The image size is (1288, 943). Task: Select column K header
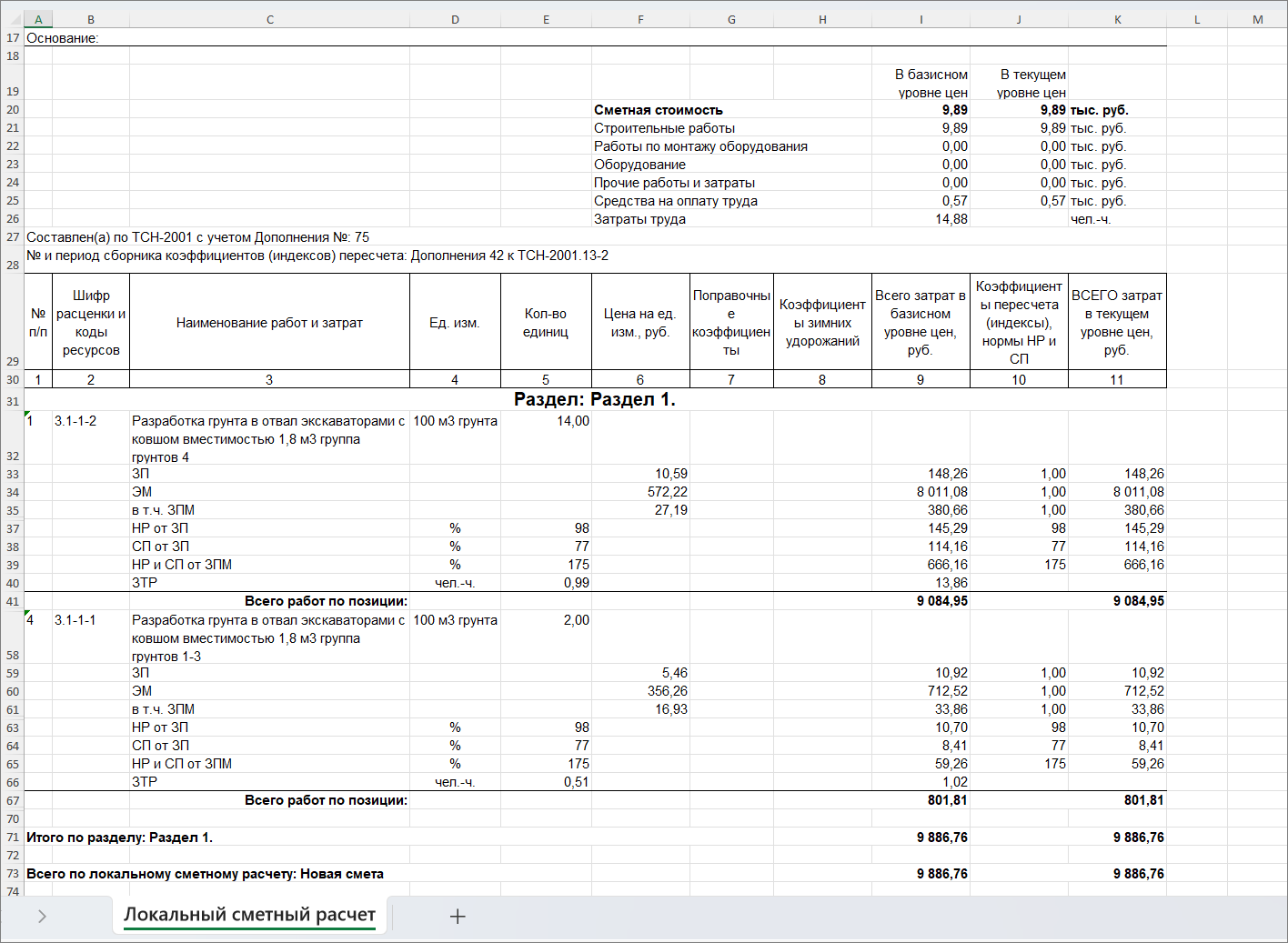point(1117,19)
